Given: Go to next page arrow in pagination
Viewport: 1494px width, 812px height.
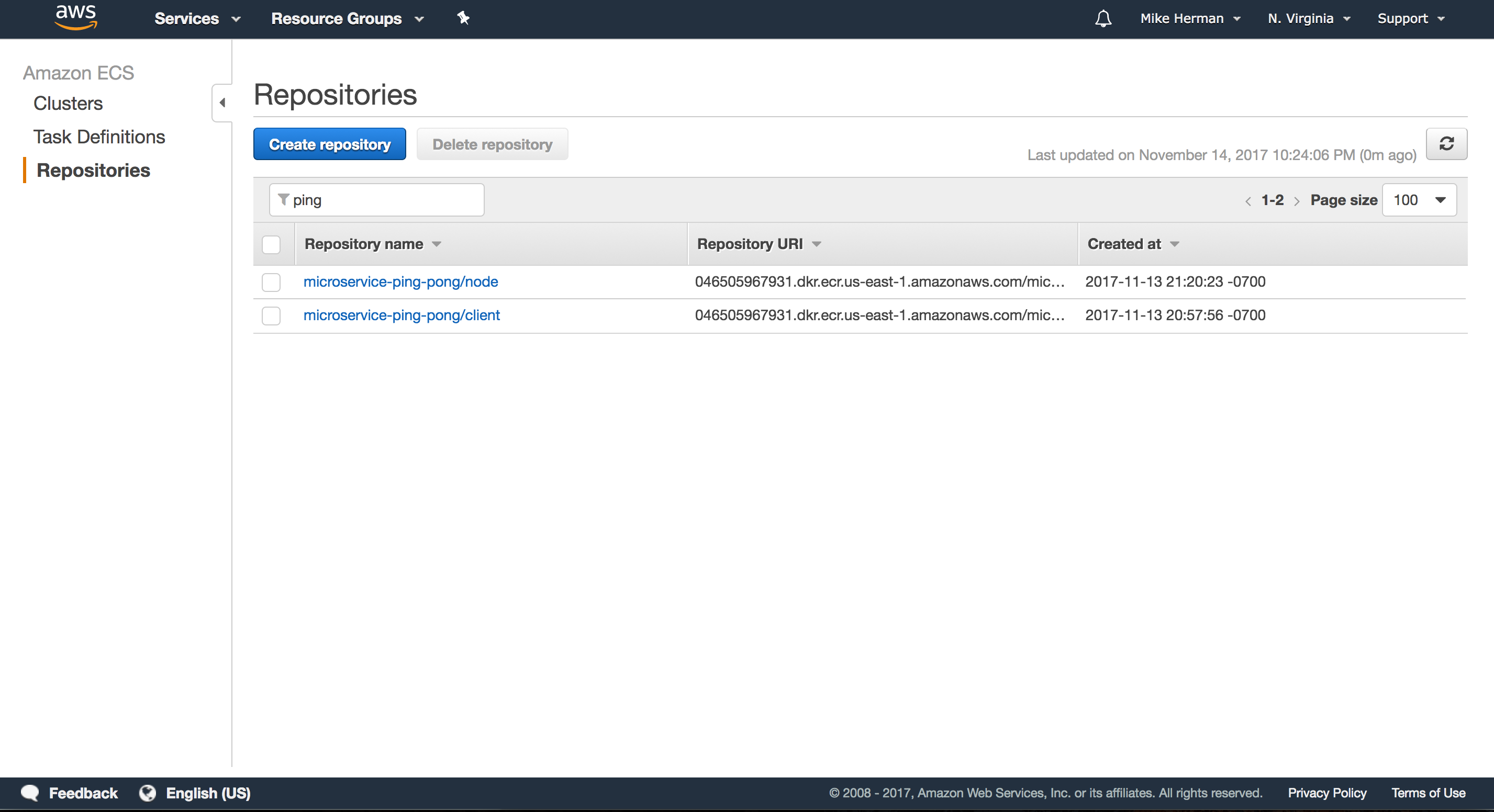Looking at the screenshot, I should tap(1297, 201).
